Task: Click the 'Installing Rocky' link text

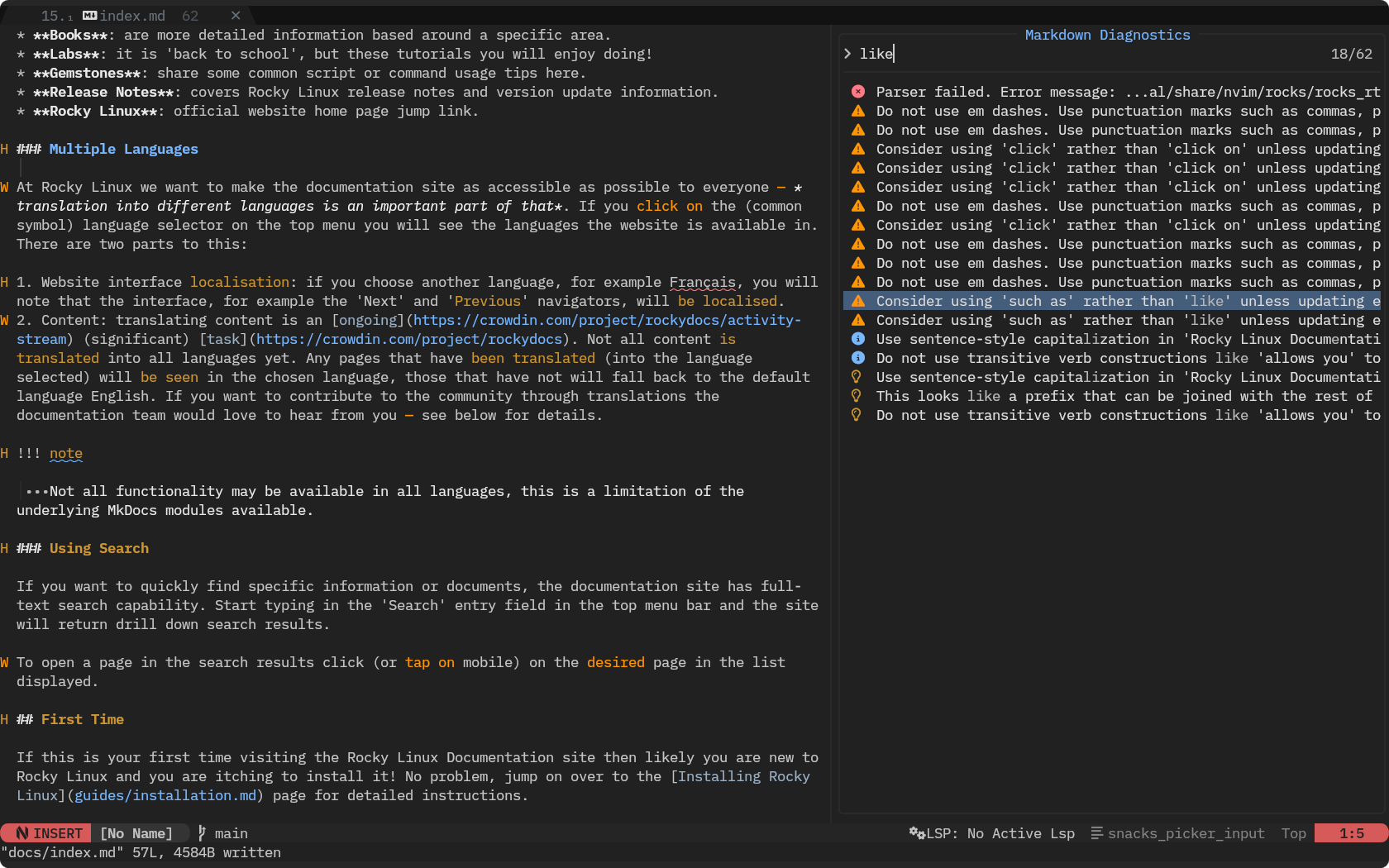Action: (744, 776)
